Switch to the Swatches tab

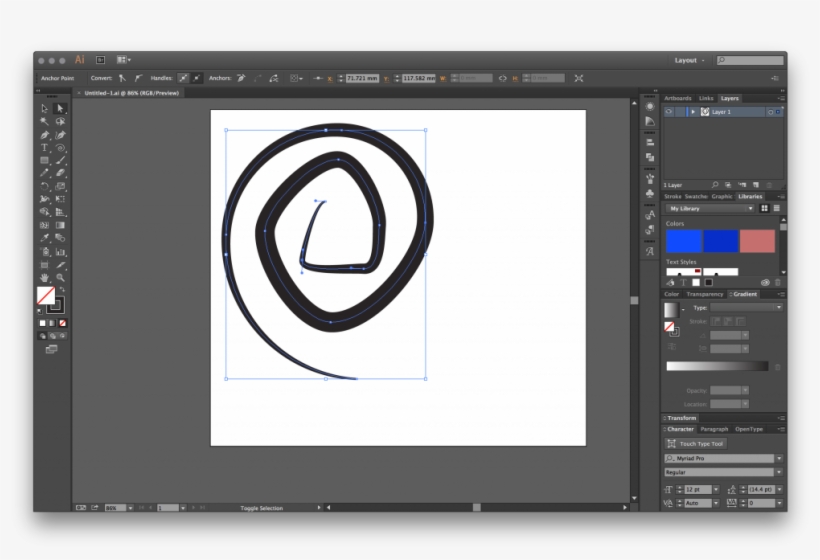(x=696, y=197)
